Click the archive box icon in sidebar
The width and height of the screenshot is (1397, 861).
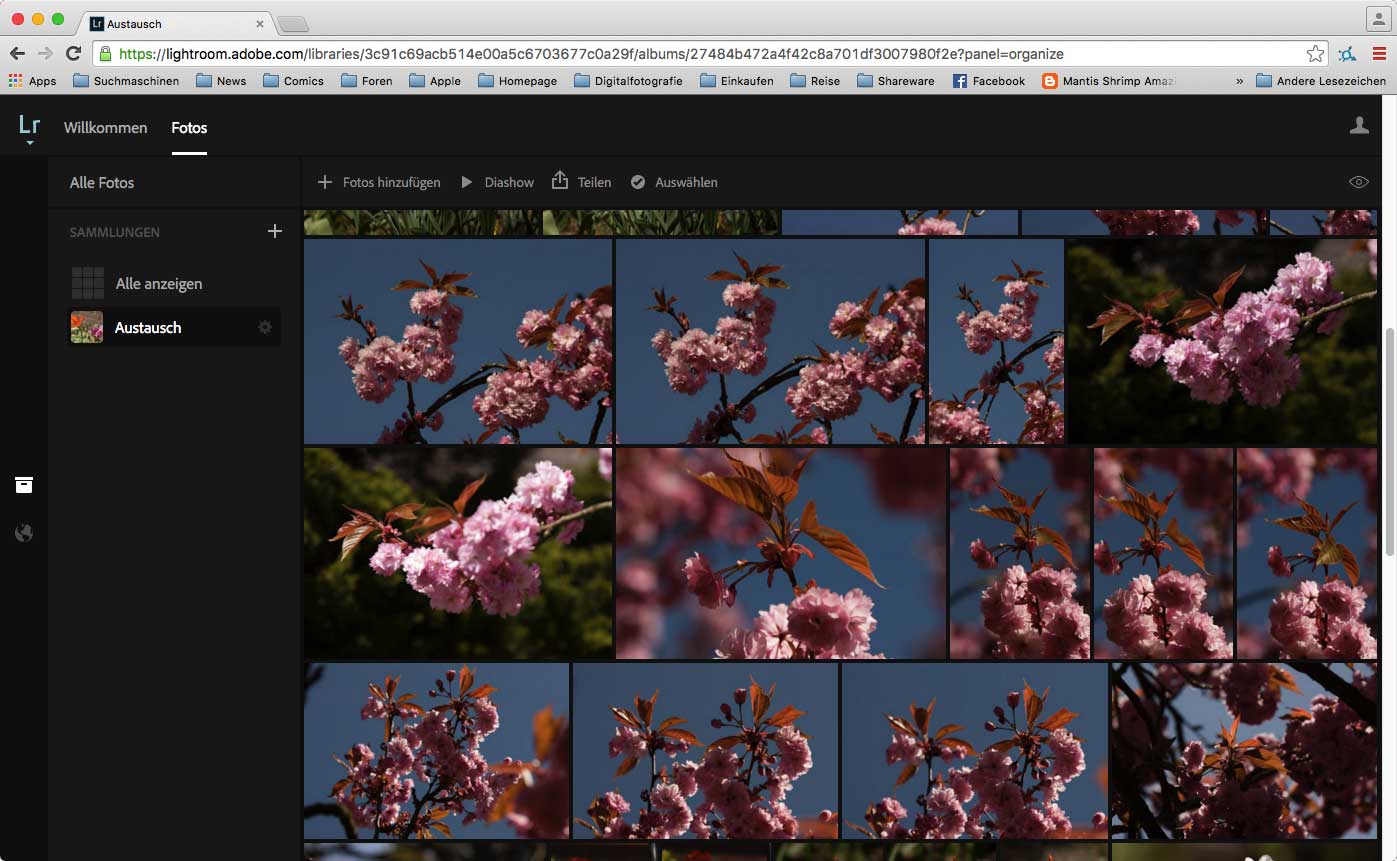[x=24, y=485]
